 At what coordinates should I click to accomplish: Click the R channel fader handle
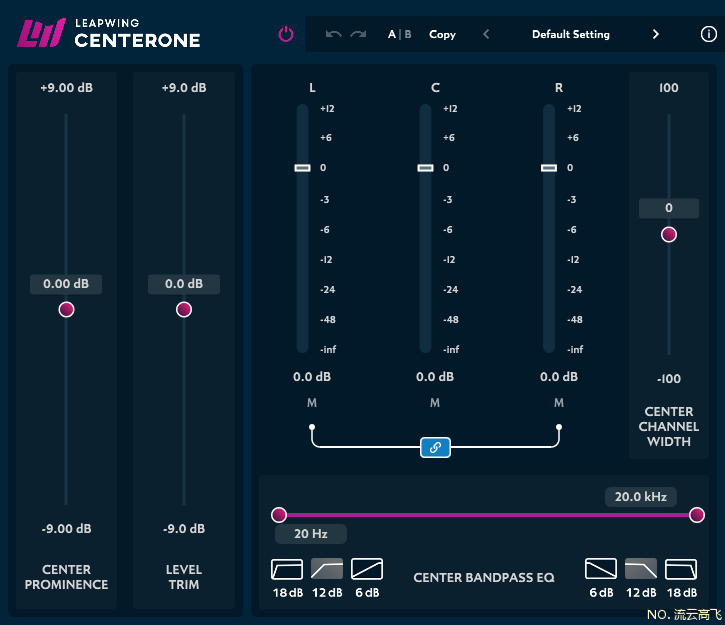pos(549,168)
